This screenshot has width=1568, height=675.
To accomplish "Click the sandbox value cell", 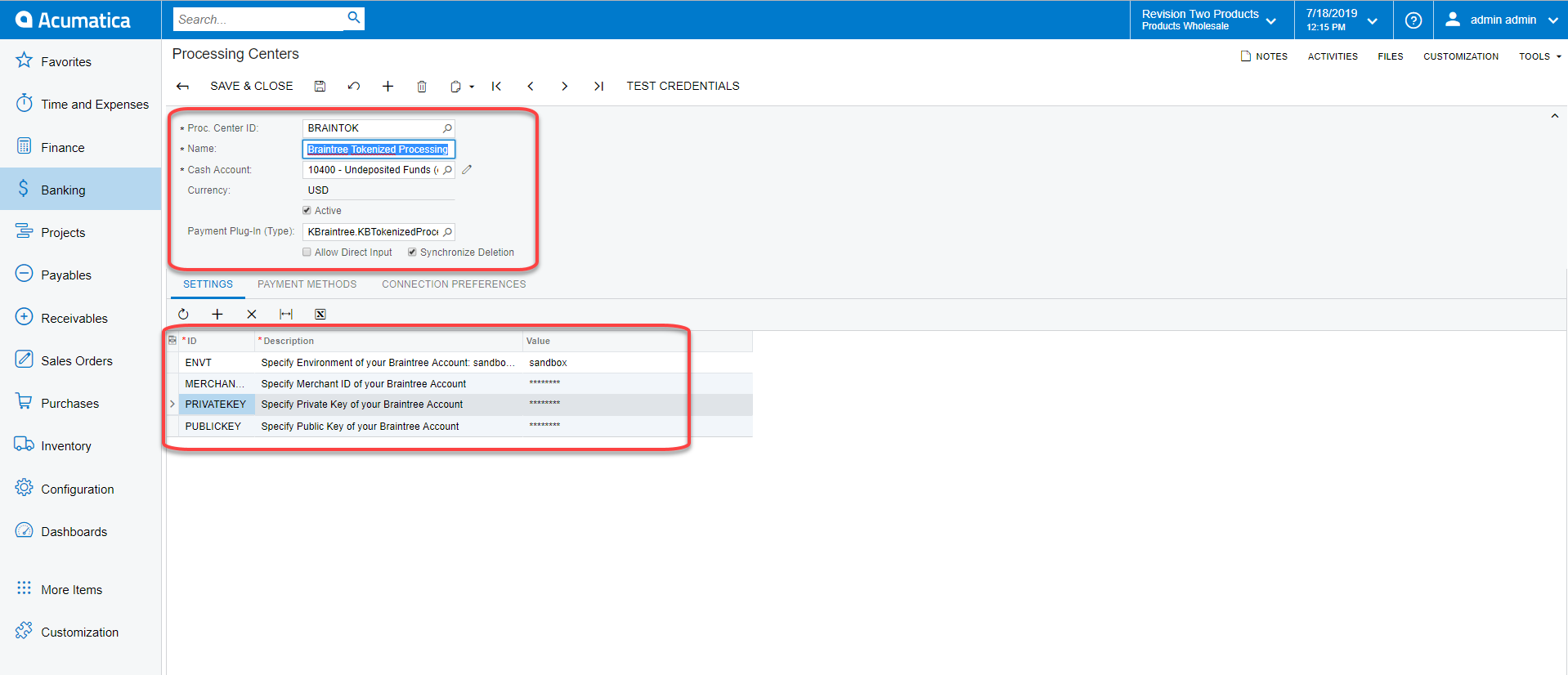I will (x=637, y=362).
